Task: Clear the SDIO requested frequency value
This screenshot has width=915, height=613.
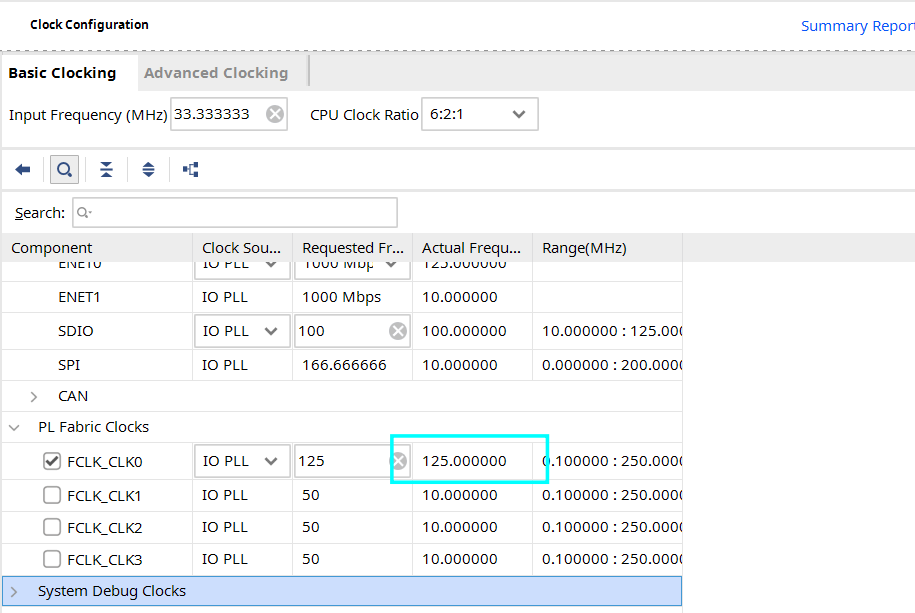Action: 398,331
